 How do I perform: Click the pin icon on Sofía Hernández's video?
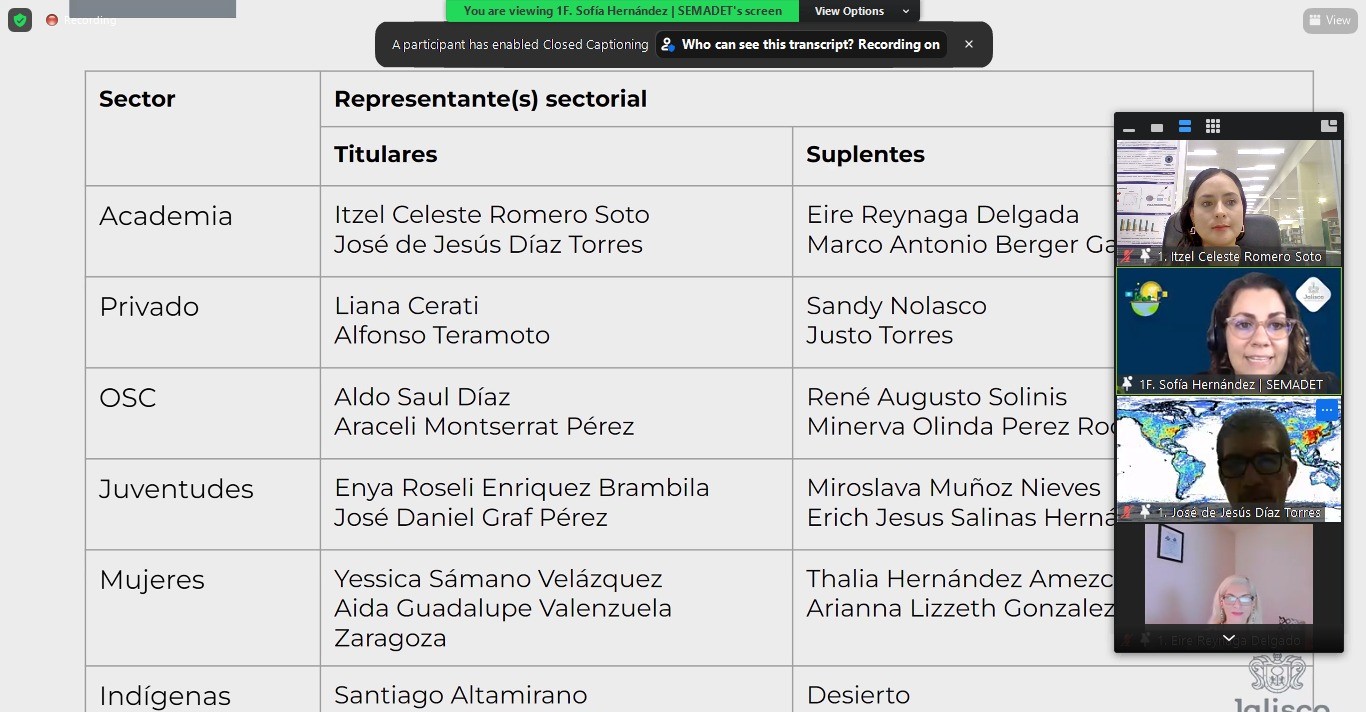coord(1128,384)
